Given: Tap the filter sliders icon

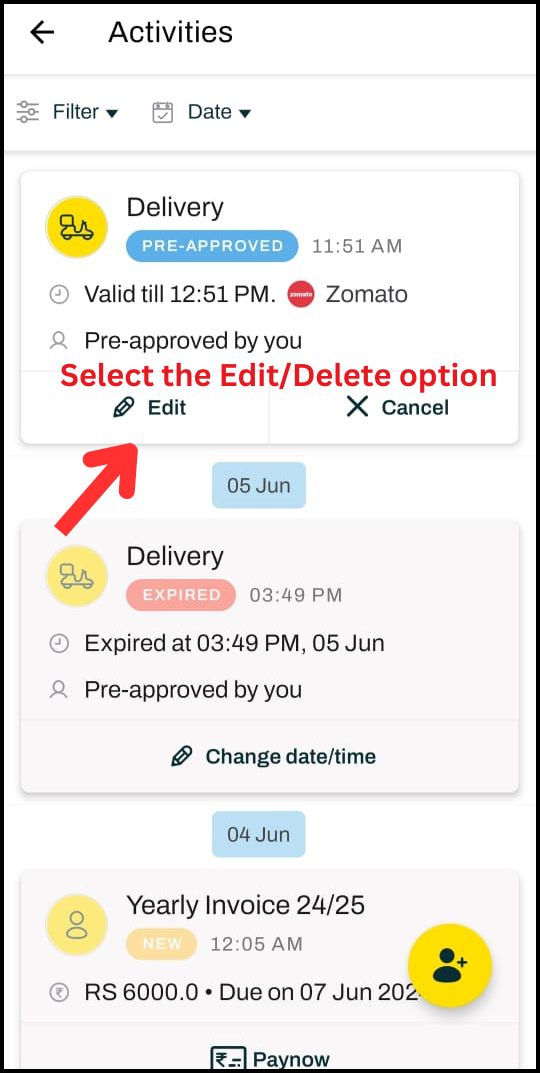Looking at the screenshot, I should 28,112.
